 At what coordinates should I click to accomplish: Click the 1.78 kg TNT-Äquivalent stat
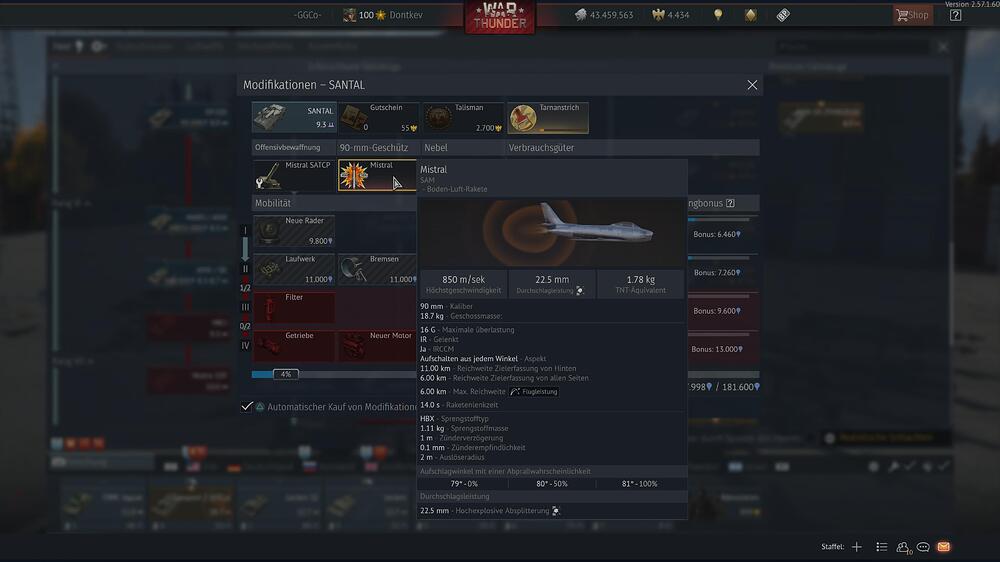tap(640, 284)
